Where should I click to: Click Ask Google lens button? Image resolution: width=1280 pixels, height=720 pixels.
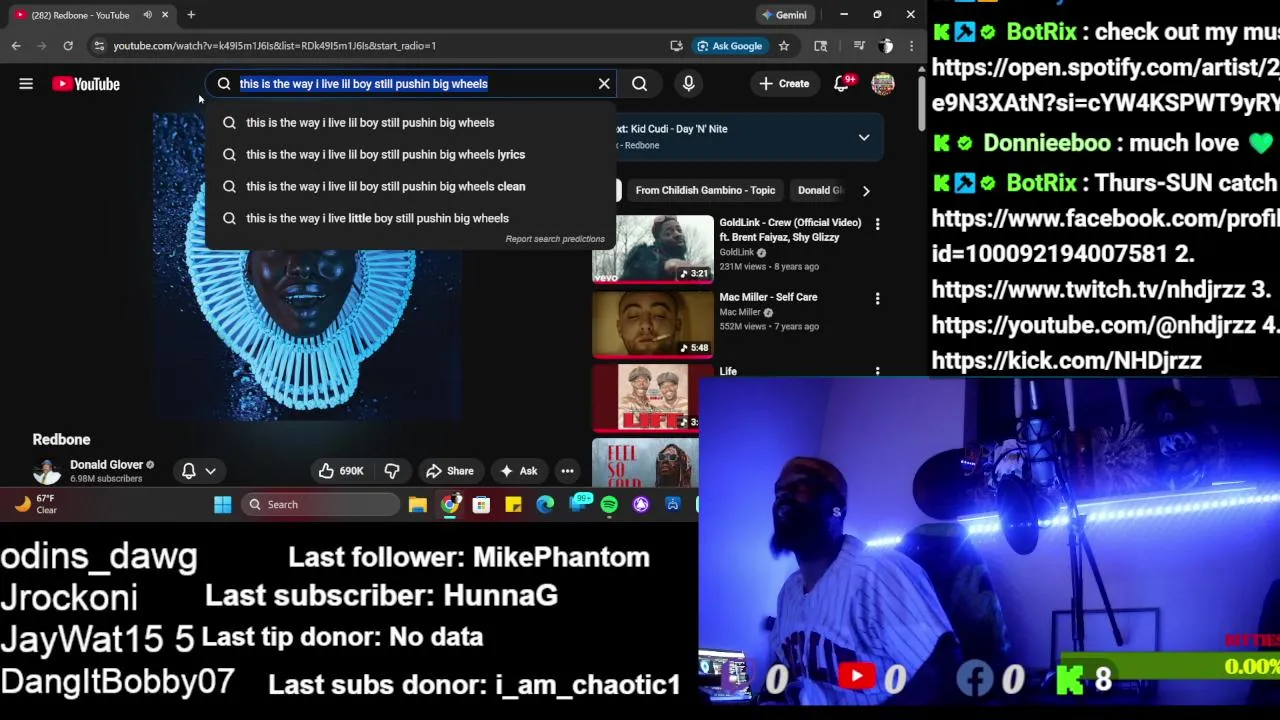(730, 46)
